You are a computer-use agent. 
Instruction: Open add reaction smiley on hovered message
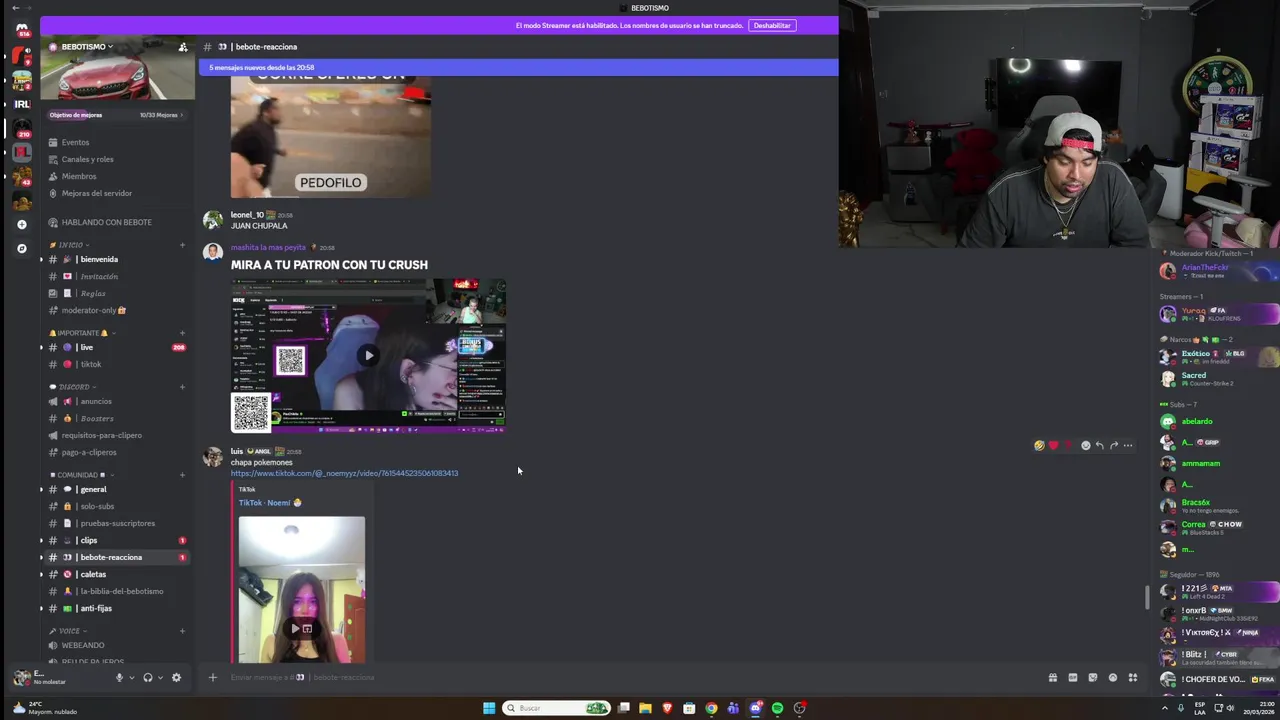(x=1085, y=445)
